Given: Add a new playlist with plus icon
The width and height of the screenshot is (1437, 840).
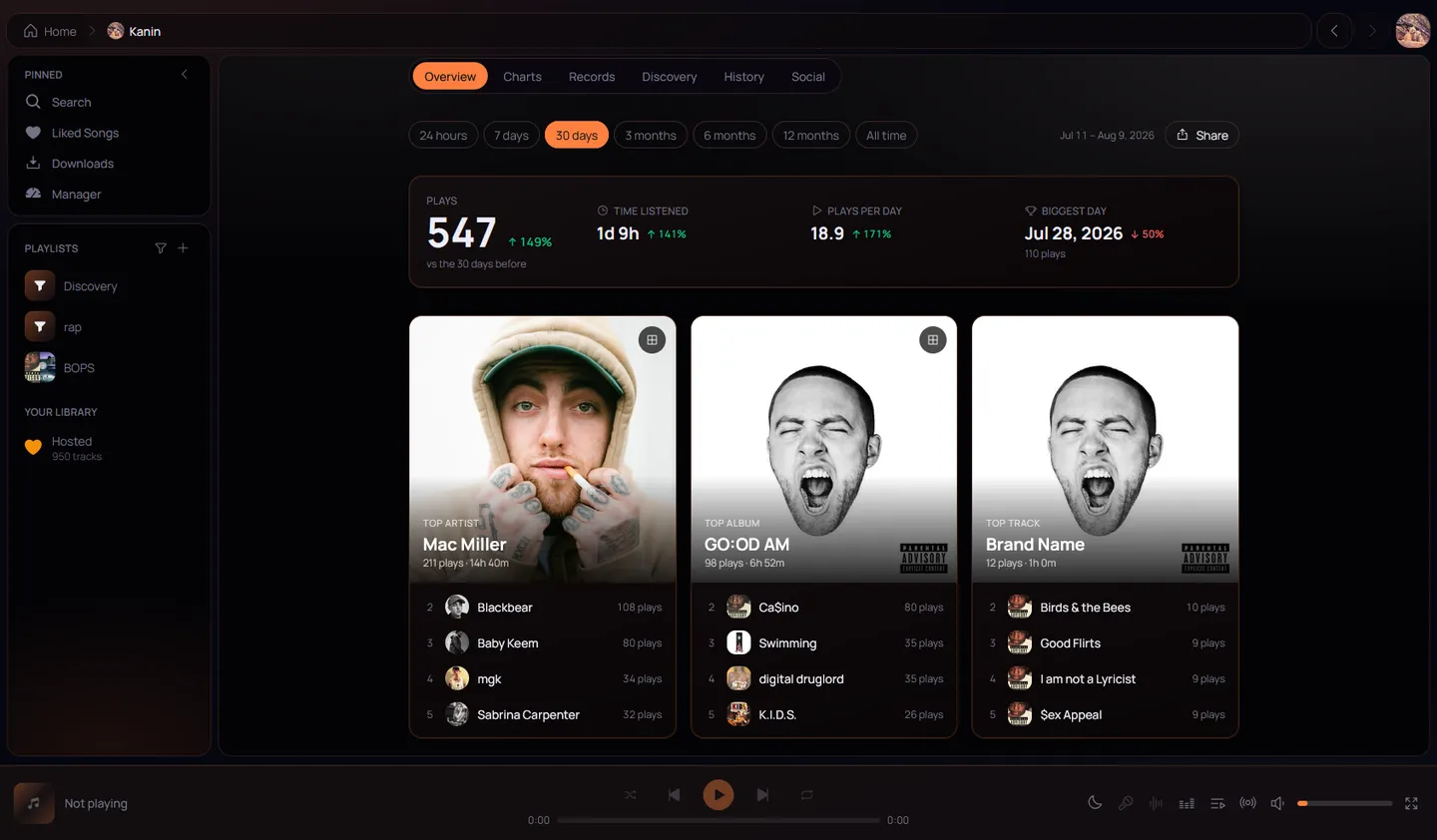Looking at the screenshot, I should [x=183, y=248].
